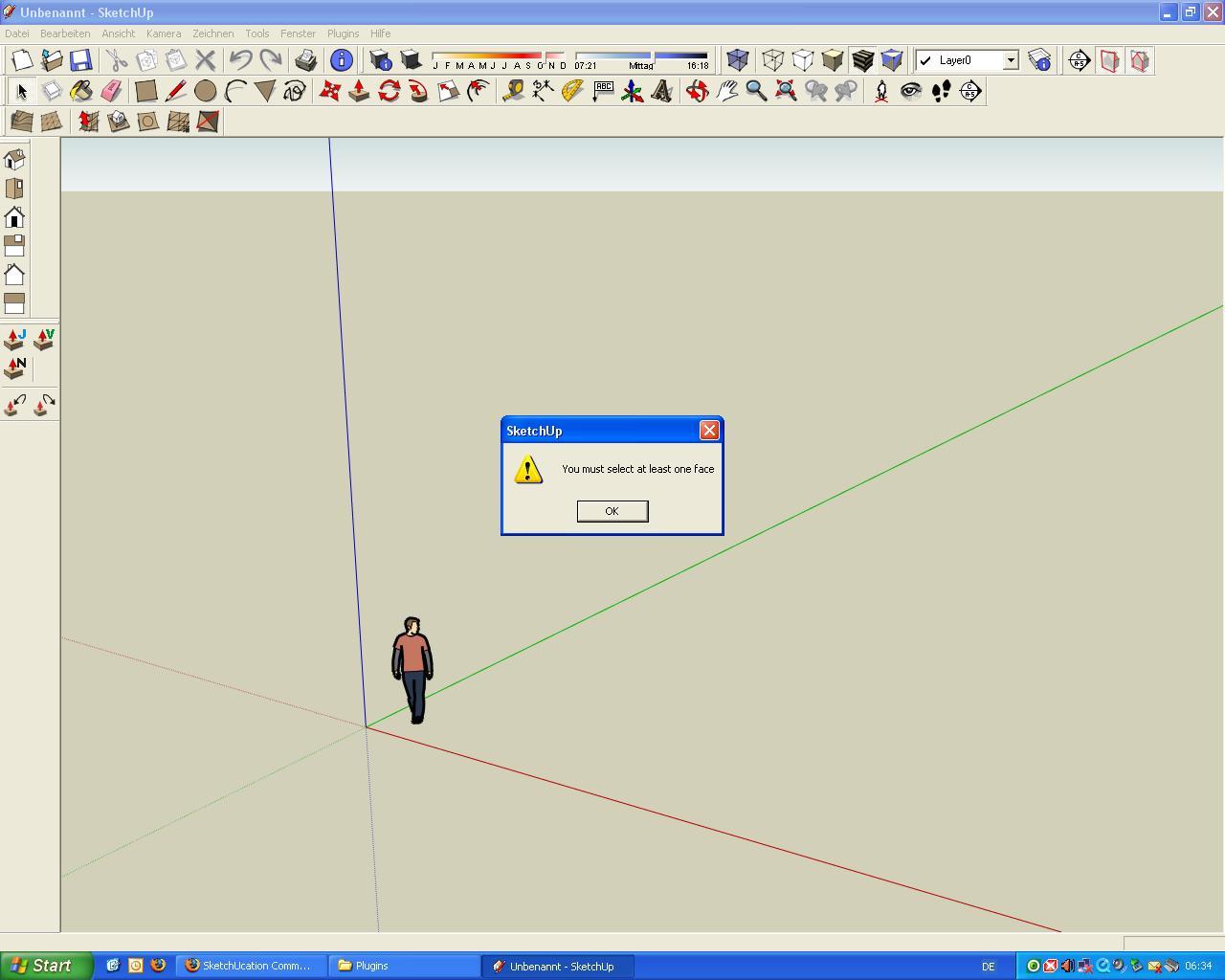Select the pink Eraser tool
This screenshot has height=980, width=1225.
(111, 91)
